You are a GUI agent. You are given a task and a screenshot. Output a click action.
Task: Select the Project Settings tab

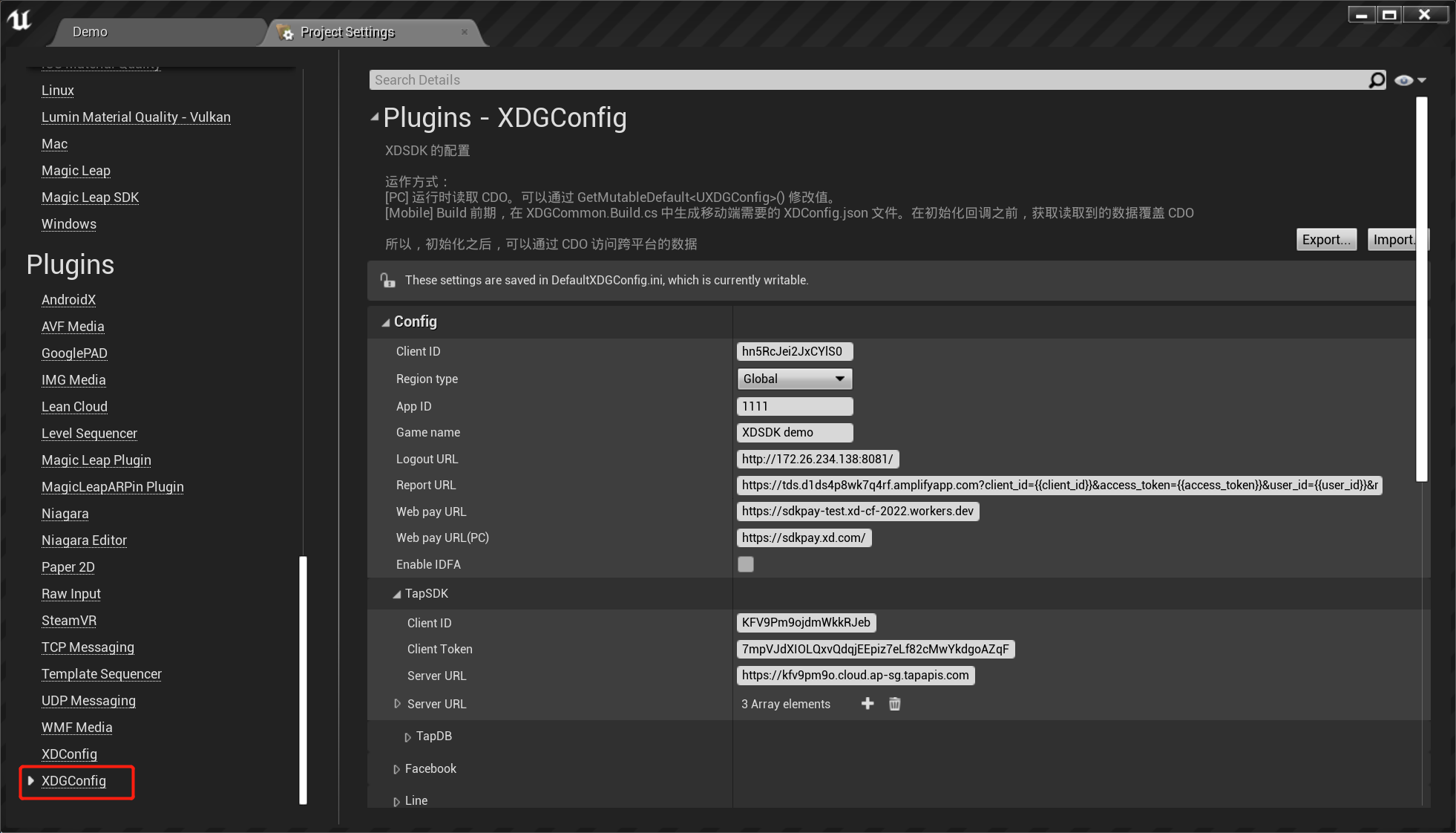[347, 32]
